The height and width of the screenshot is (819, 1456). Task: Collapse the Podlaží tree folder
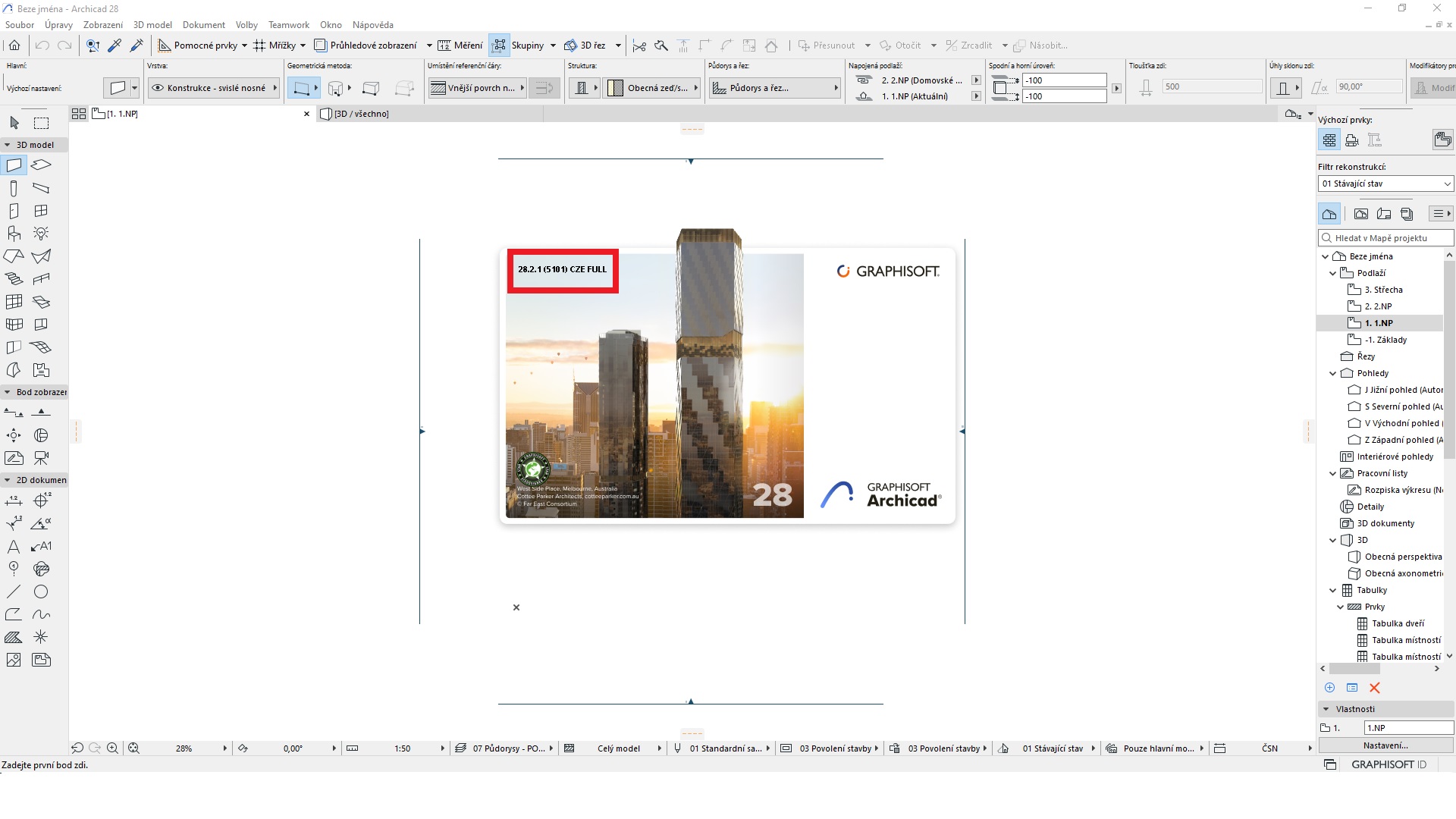click(x=1332, y=273)
